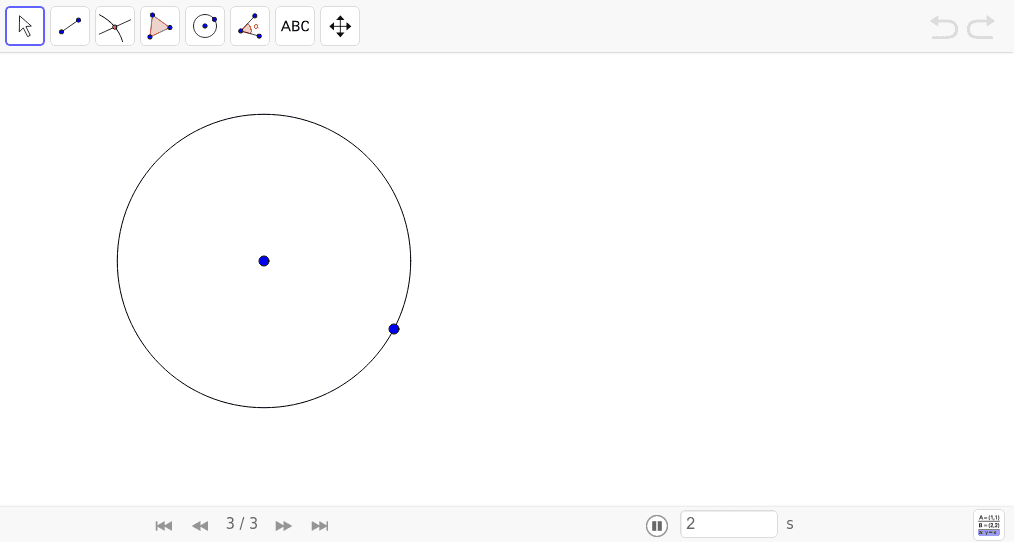The image size is (1015, 543).
Task: Select the Move arrow tool
Action: tap(25, 27)
